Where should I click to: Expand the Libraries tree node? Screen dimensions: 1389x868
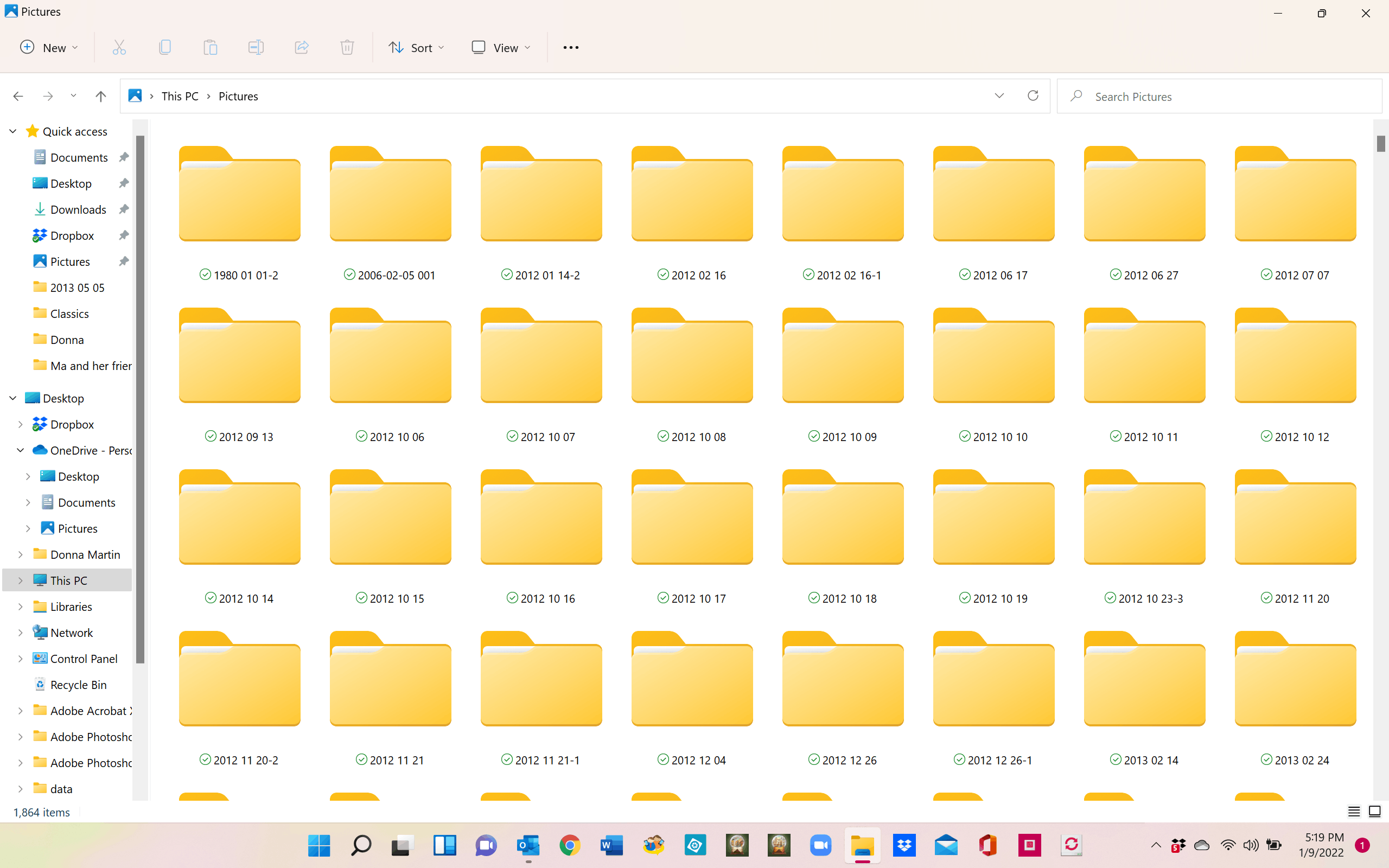[x=20, y=606]
